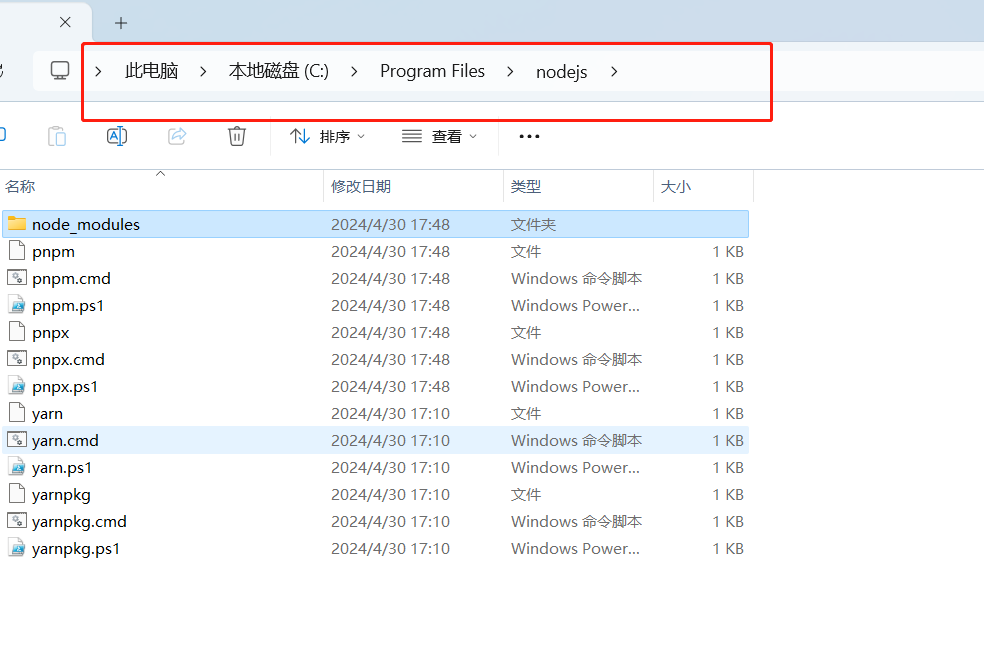Expand chevron after 此电脑 breadcrumb
This screenshot has height=664, width=984.
[x=203, y=72]
